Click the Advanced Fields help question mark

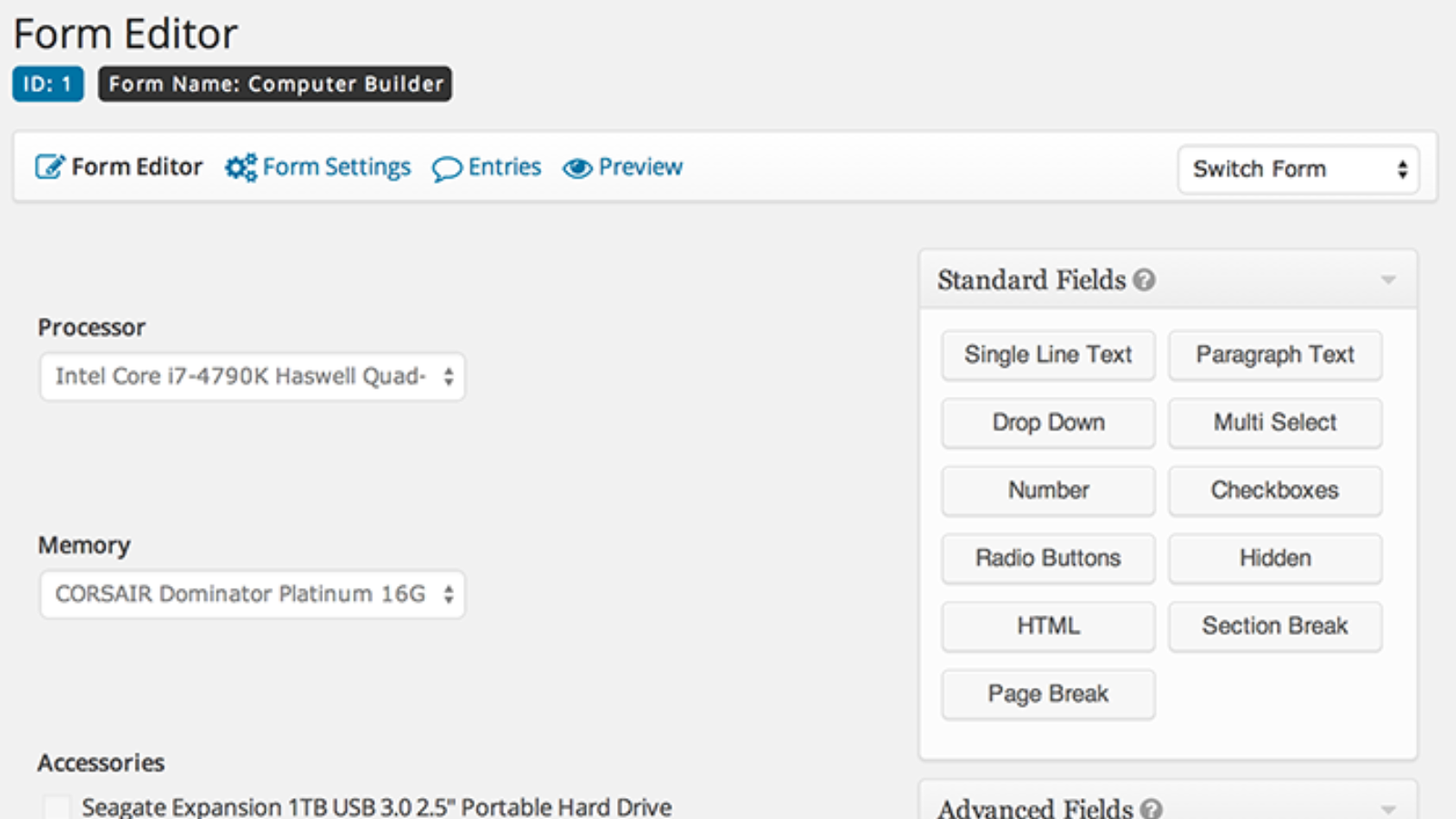(x=1150, y=808)
